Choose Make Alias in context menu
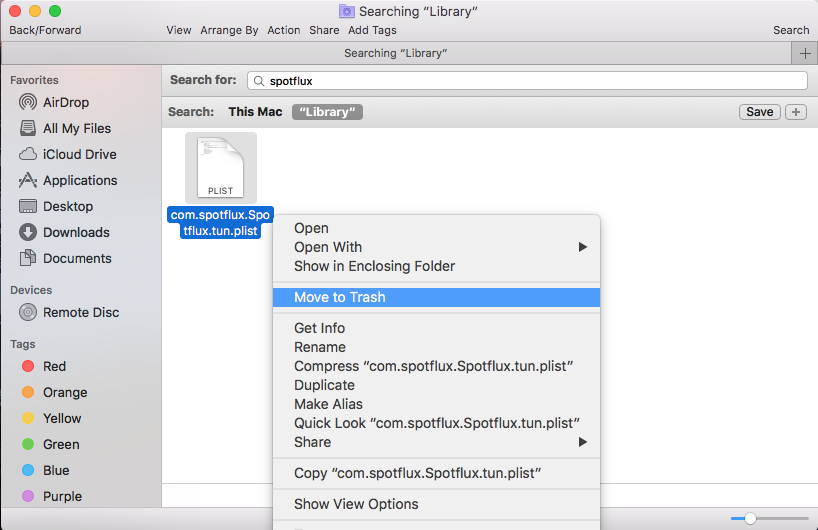The width and height of the screenshot is (818, 530). (x=436, y=404)
